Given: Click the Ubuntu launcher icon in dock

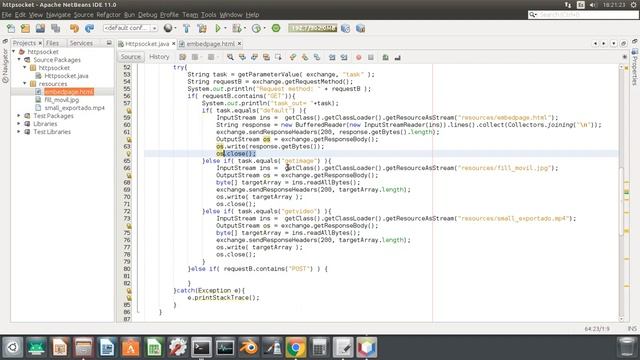Looking at the screenshot, I should [x=12, y=347].
